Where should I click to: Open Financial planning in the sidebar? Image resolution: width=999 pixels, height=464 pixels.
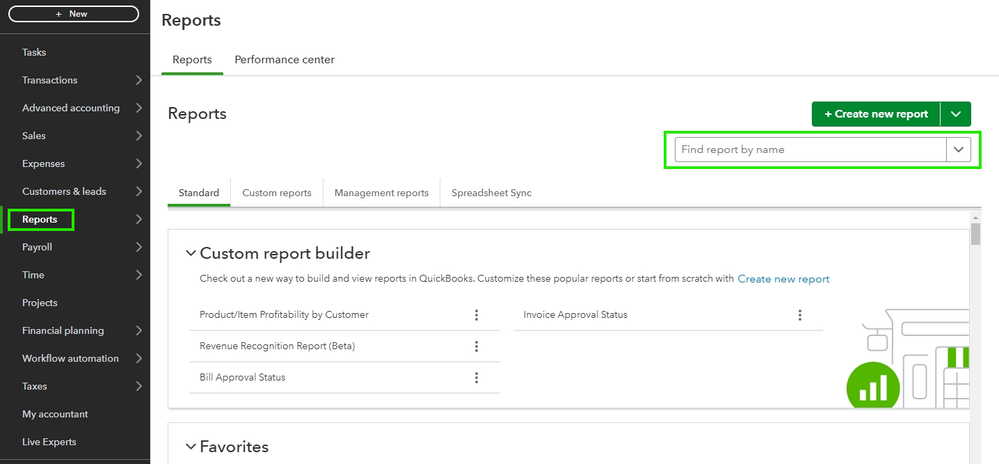[x=63, y=331]
